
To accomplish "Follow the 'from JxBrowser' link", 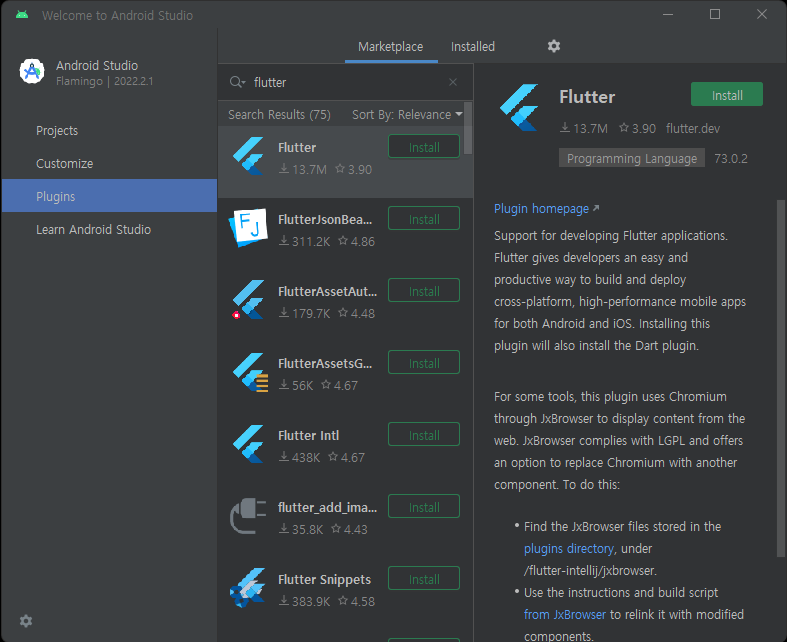I will point(565,614).
